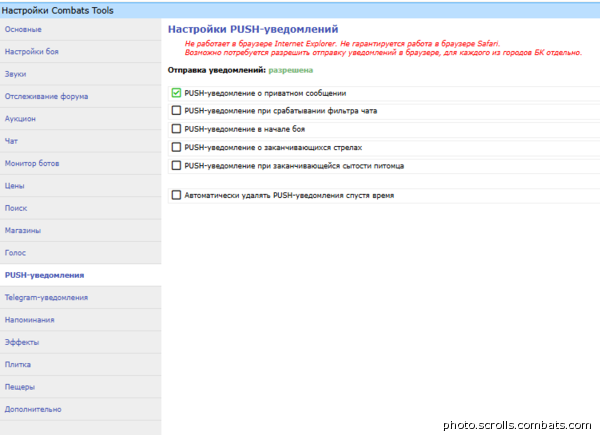Image resolution: width=600 pixels, height=435 pixels.
Task: Switch to Настройки боя section
Action: coord(32,51)
